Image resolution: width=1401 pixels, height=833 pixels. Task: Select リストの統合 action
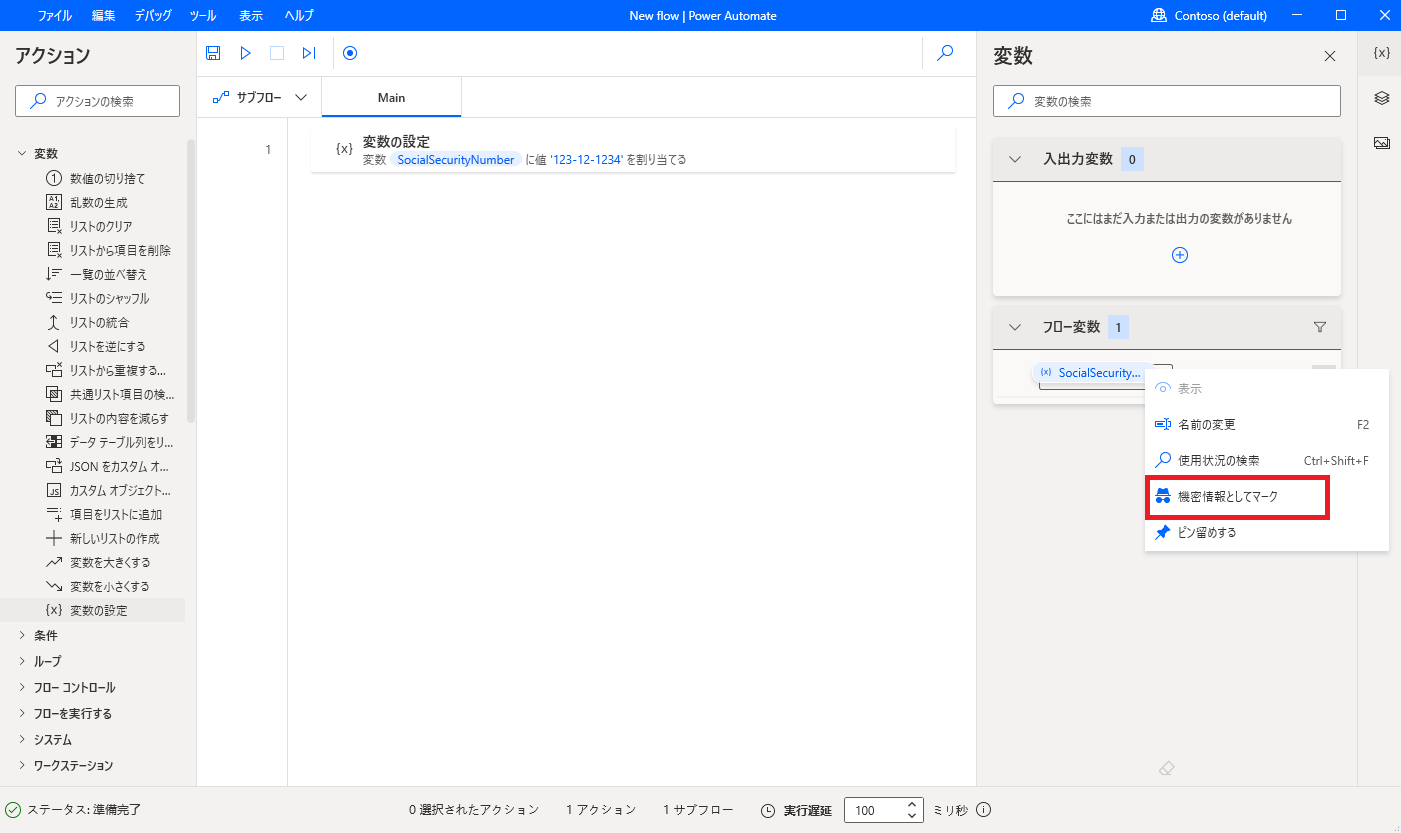tap(87, 322)
